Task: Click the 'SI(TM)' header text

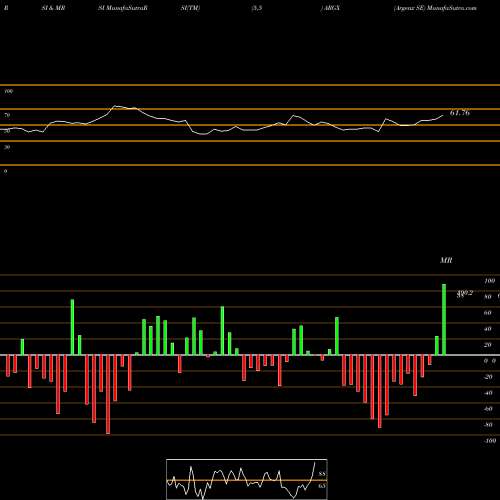Action: (x=190, y=8)
